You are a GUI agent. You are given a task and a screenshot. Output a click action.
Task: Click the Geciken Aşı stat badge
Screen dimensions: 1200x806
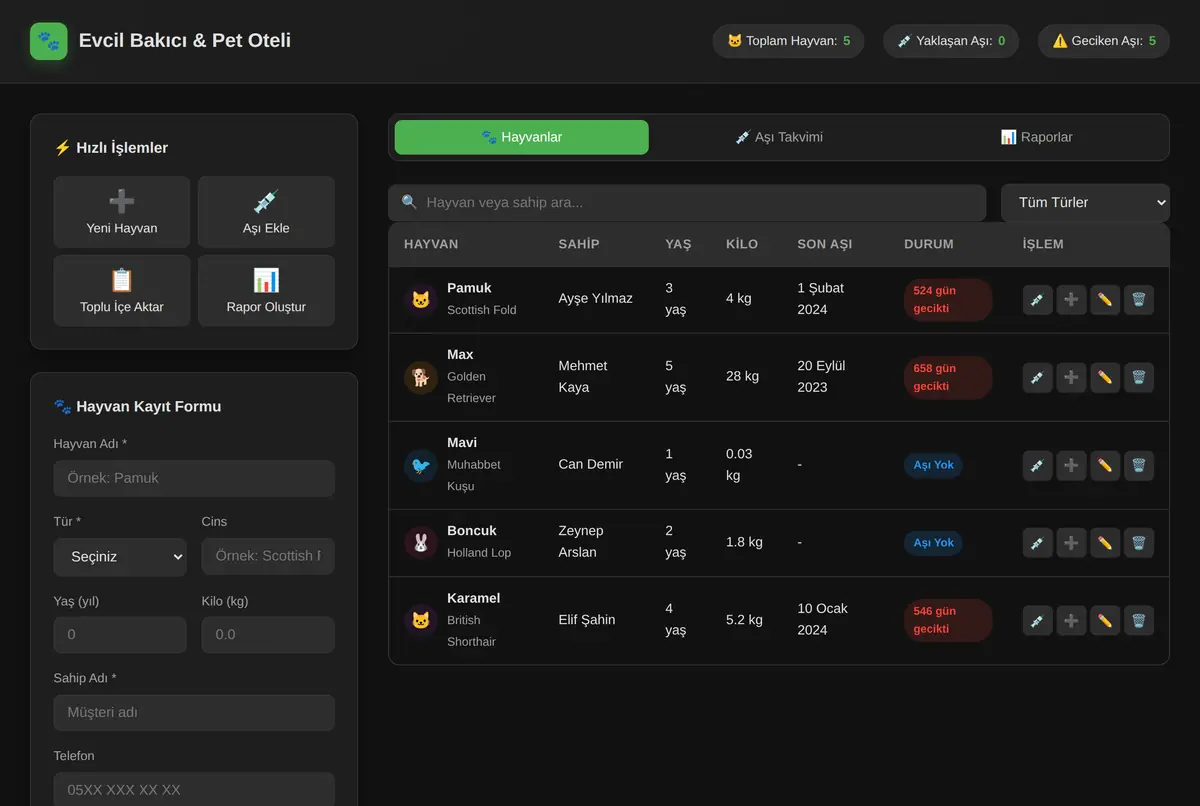tap(1104, 41)
